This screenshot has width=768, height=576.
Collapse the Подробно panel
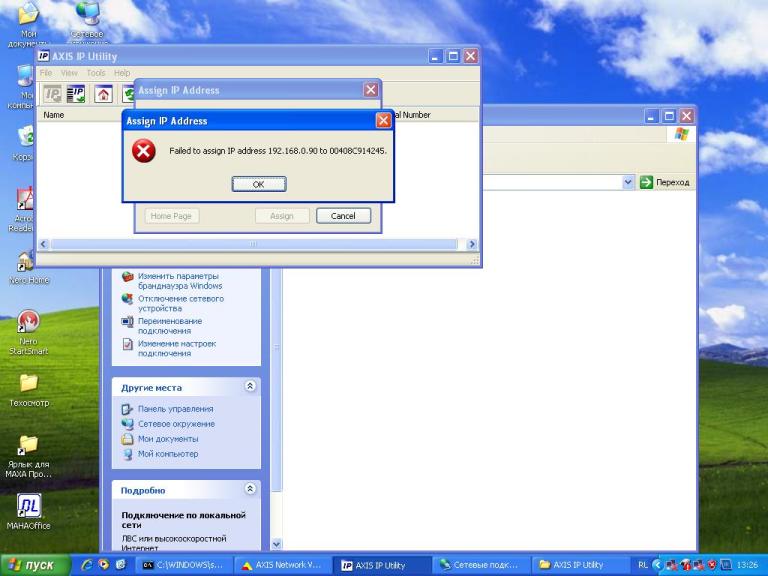point(250,489)
